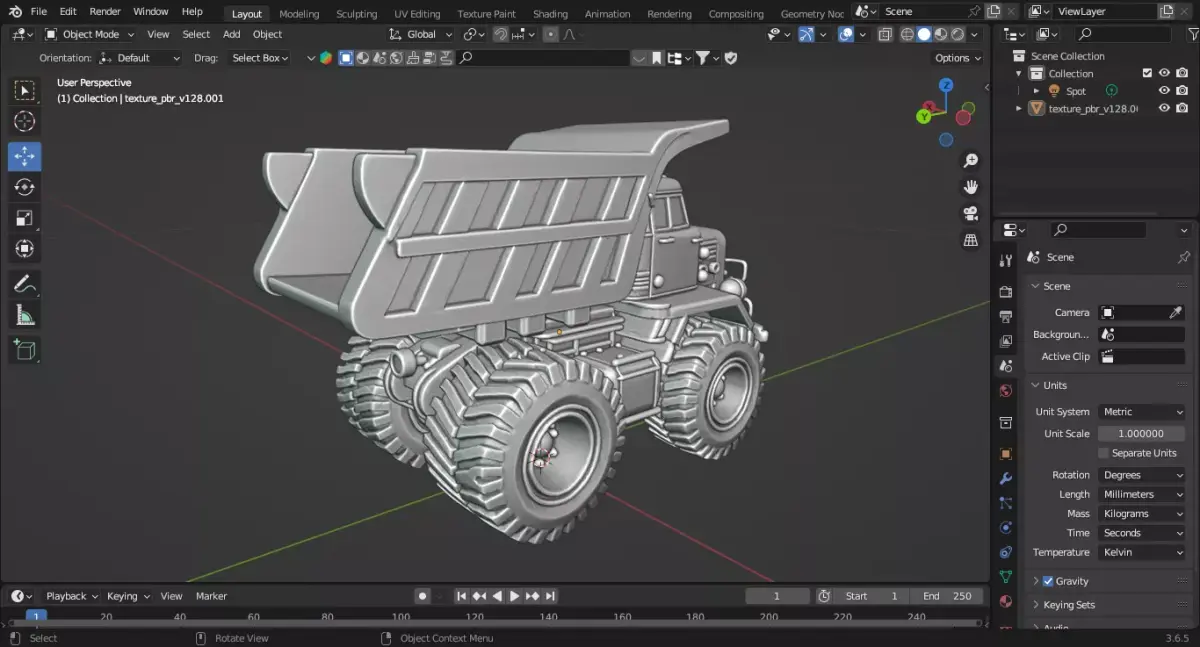Open the View Layer properties tab
The height and width of the screenshot is (647, 1200).
pos(1006,342)
